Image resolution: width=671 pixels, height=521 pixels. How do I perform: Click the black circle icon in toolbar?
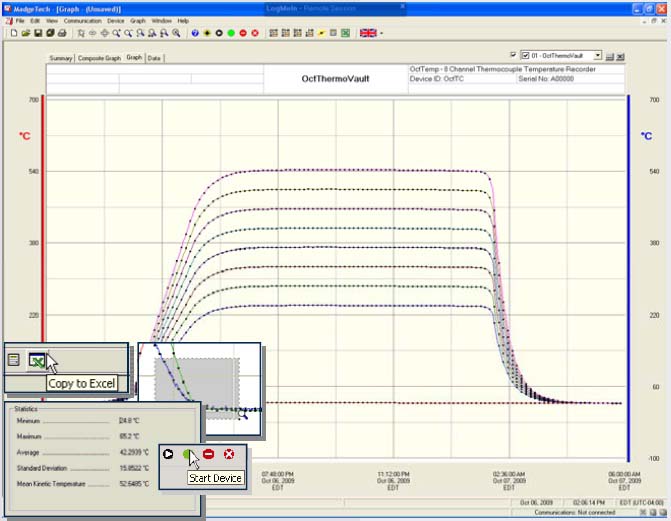[x=219, y=33]
